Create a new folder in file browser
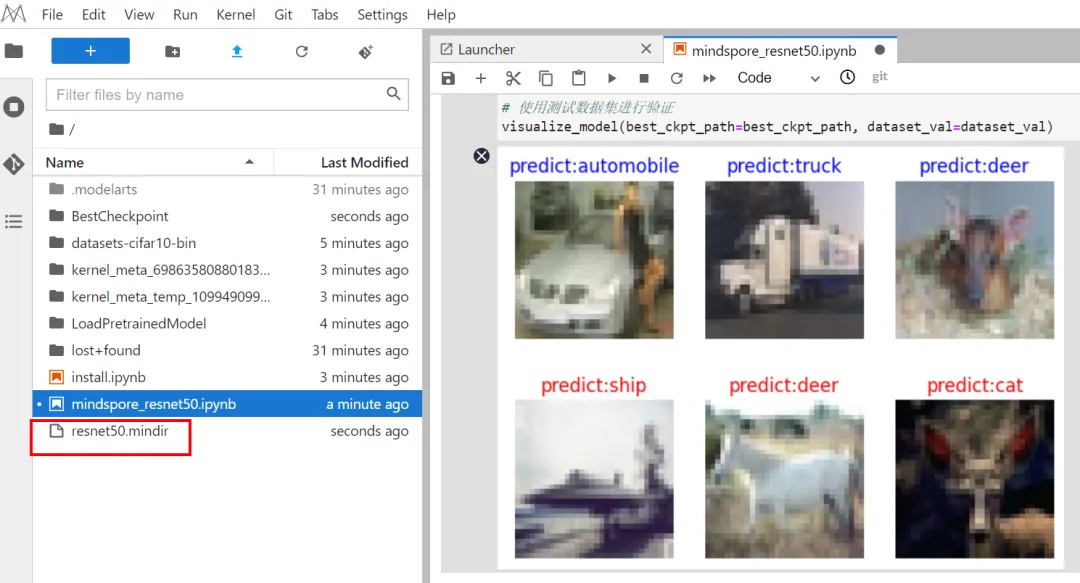The image size is (1080, 583). point(173,51)
